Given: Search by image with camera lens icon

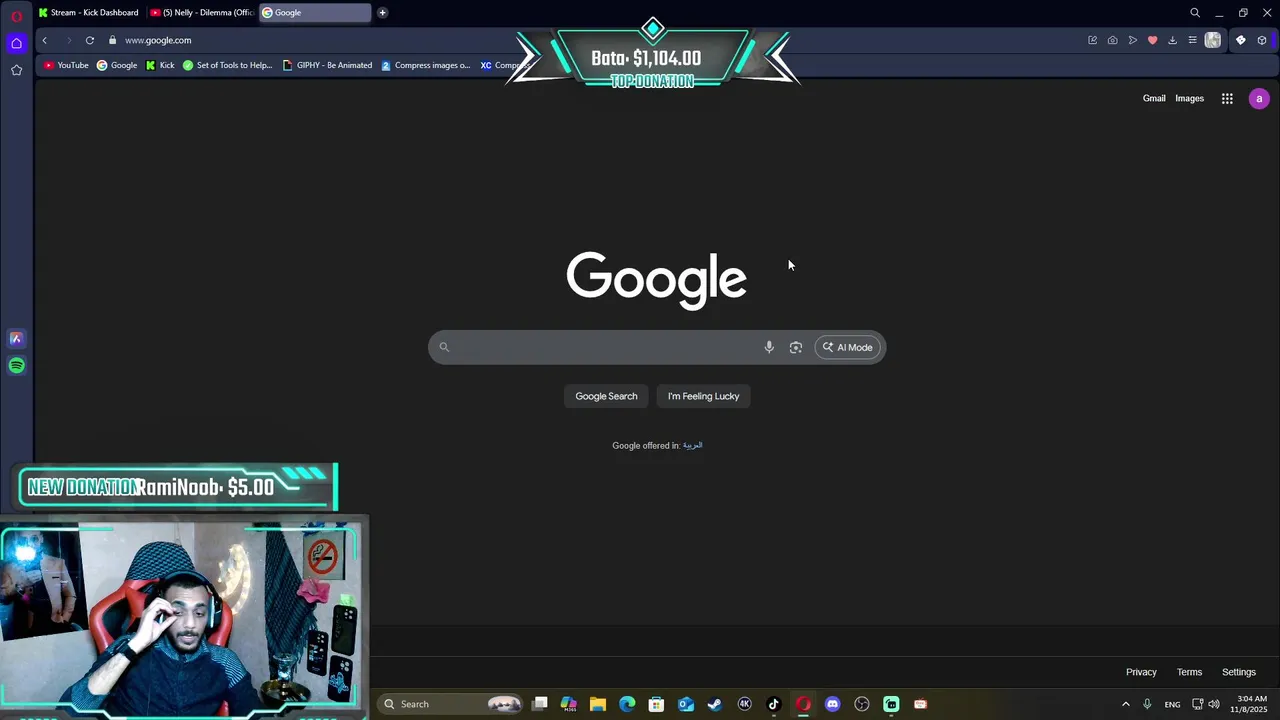Looking at the screenshot, I should pyautogui.click(x=796, y=347).
